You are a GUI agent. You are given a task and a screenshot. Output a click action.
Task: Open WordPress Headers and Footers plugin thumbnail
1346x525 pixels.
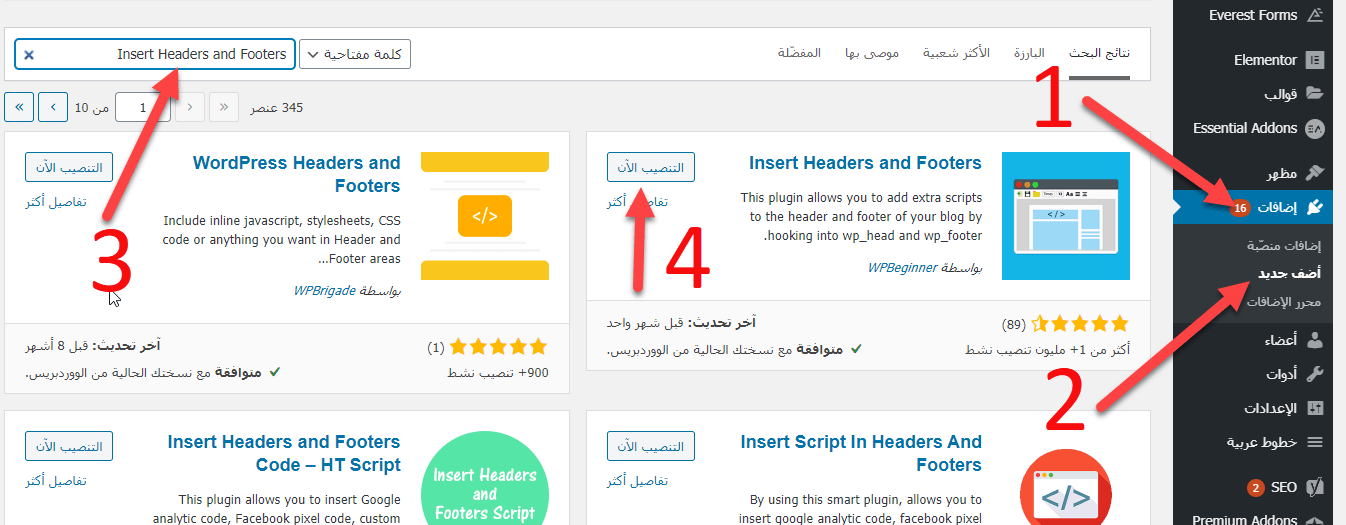click(485, 216)
